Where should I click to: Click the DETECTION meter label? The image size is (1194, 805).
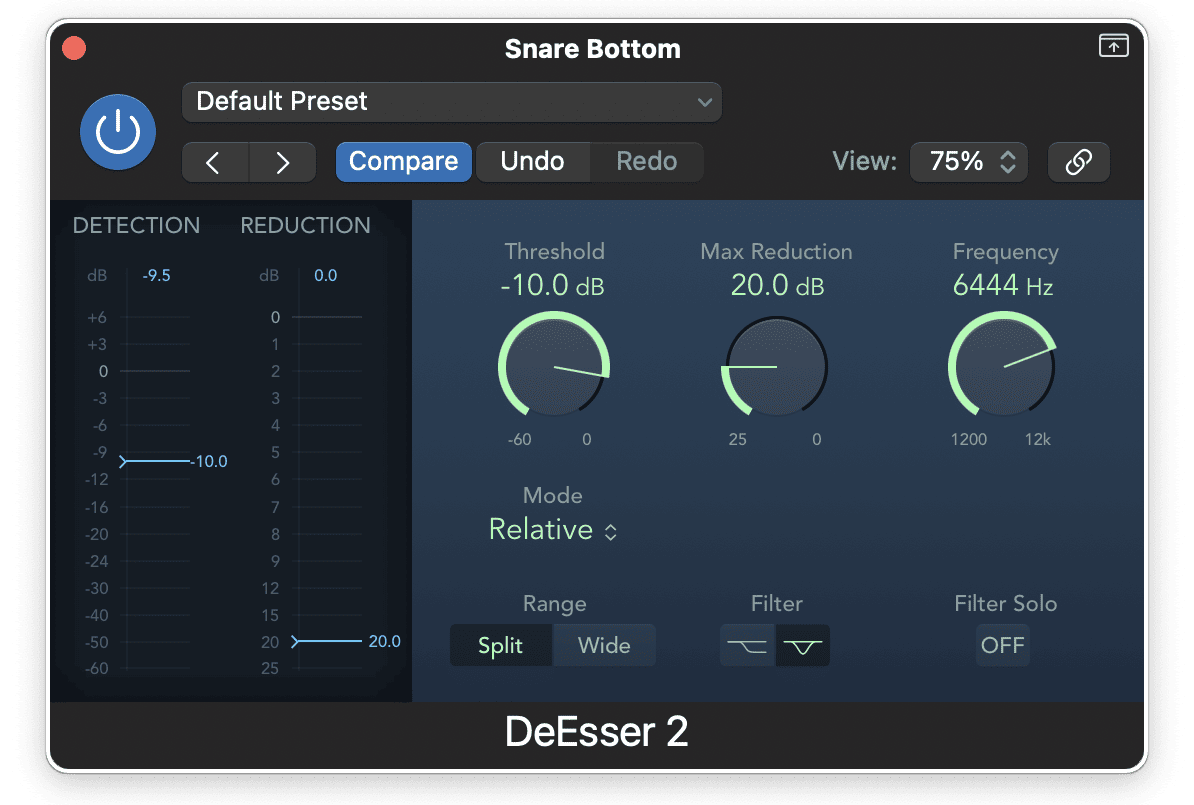coord(136,225)
